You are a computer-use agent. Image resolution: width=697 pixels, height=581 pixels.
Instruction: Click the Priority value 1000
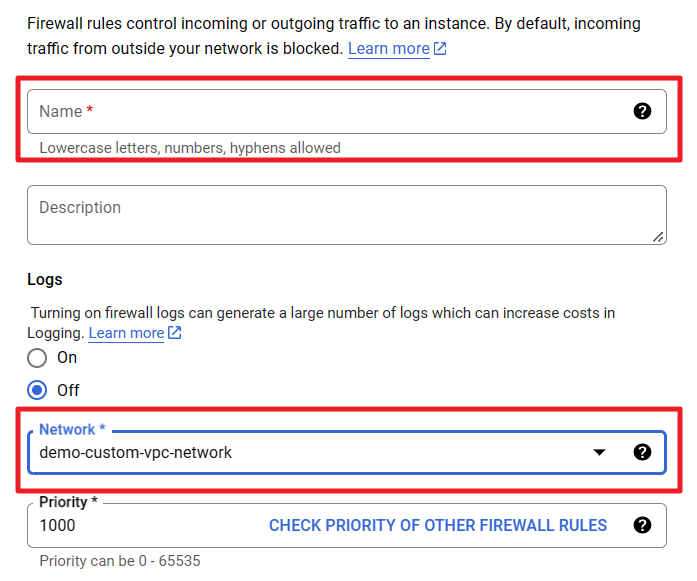[57, 525]
